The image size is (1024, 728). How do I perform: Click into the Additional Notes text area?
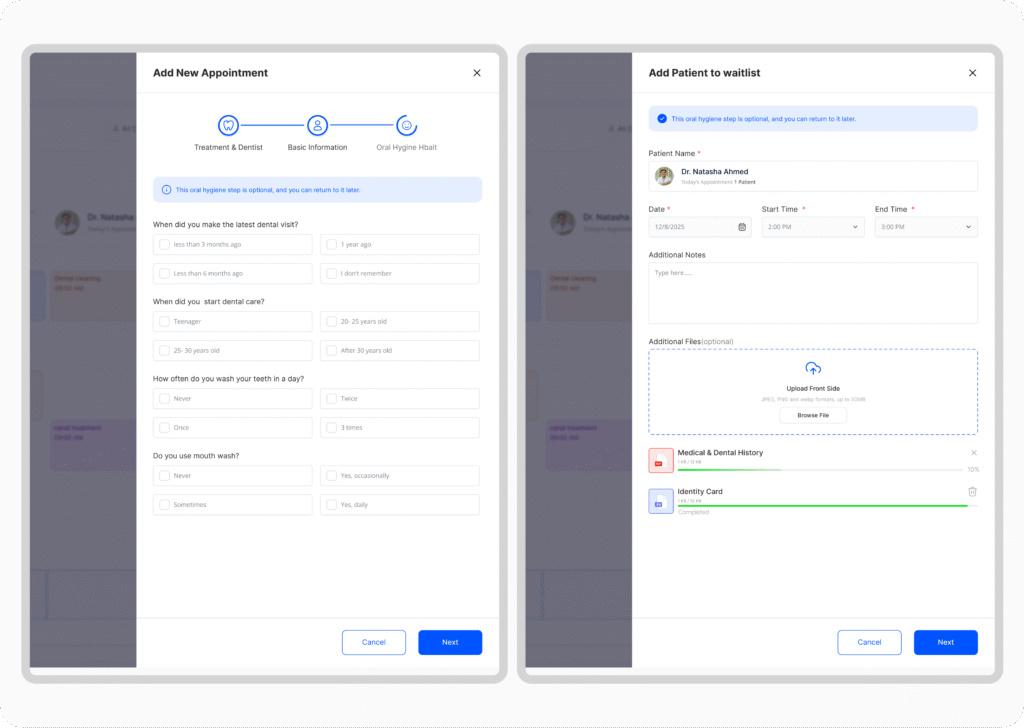pos(812,293)
